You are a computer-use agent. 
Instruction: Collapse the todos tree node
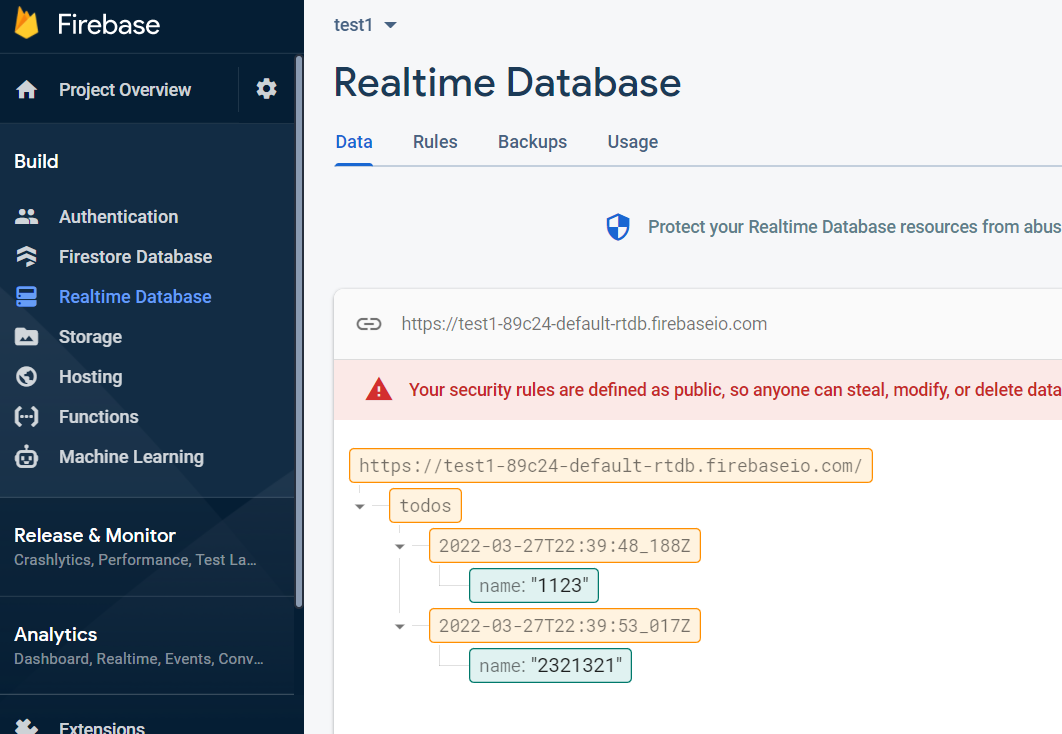(x=360, y=506)
